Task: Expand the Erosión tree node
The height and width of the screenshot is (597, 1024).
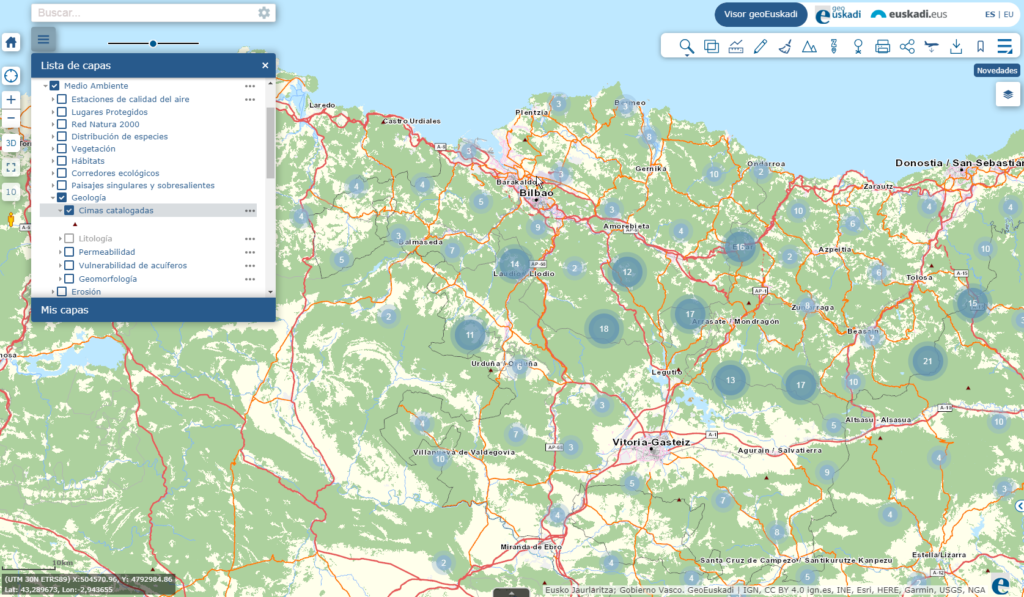Action: [x=53, y=292]
